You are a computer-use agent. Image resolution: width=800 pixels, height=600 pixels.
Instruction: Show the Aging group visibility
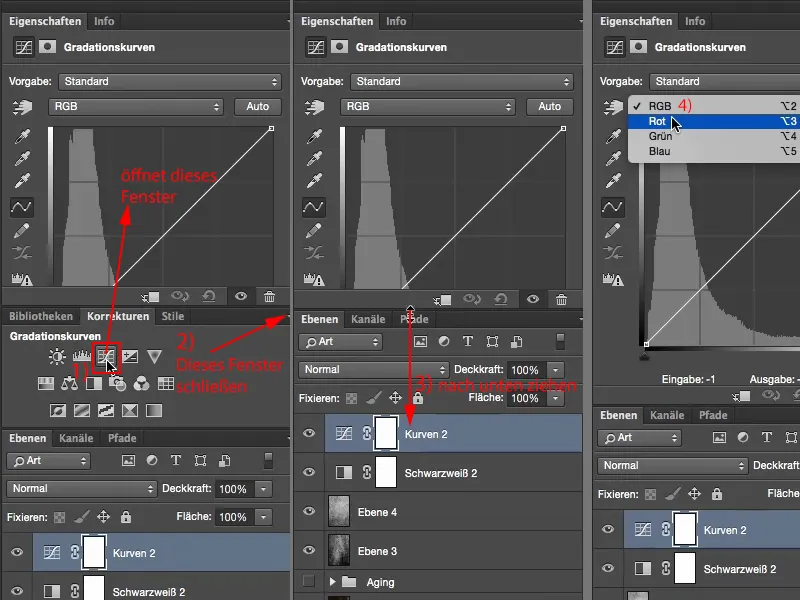click(310, 582)
